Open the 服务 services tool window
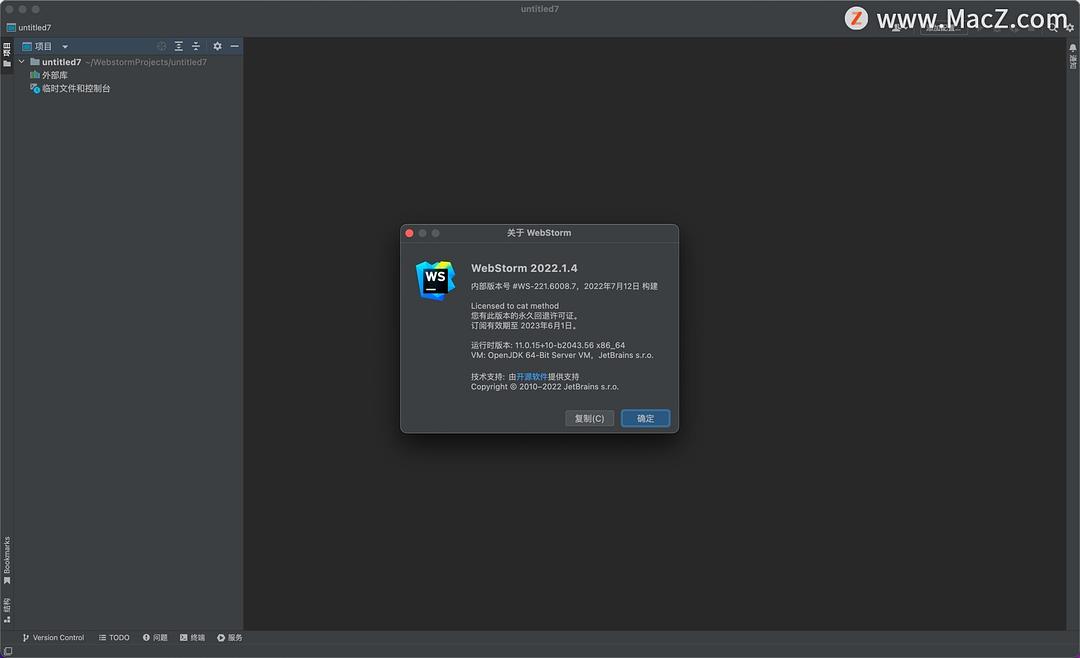Screen dimensions: 1080x658 [x=229, y=637]
